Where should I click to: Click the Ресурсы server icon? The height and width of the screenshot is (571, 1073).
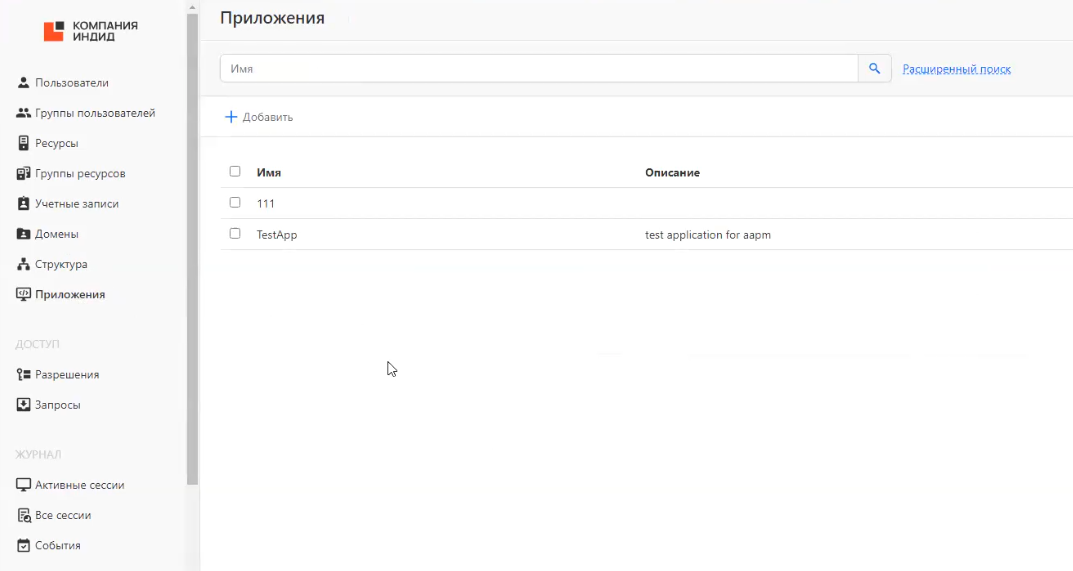pos(24,143)
